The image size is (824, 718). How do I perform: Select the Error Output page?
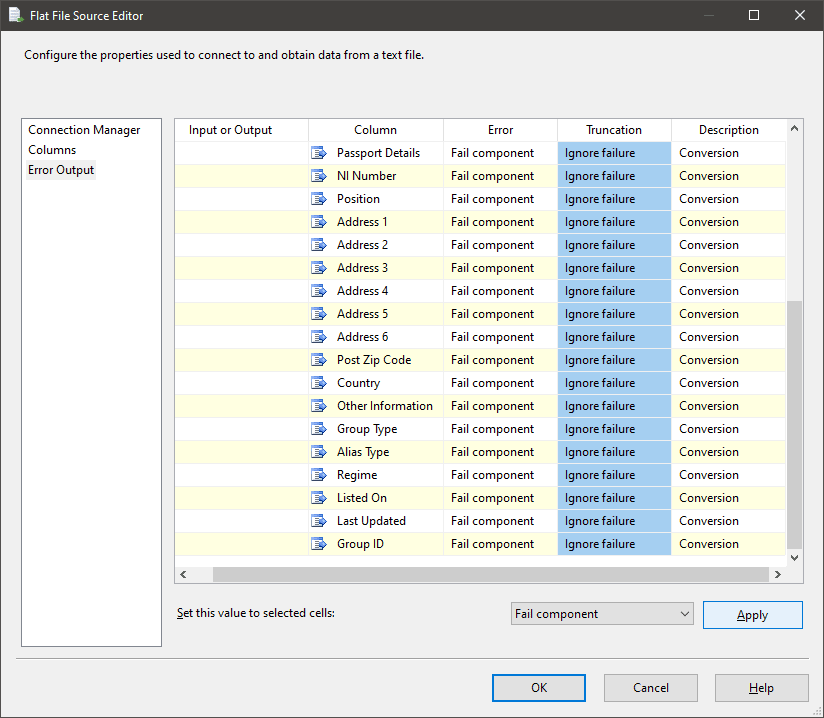61,170
